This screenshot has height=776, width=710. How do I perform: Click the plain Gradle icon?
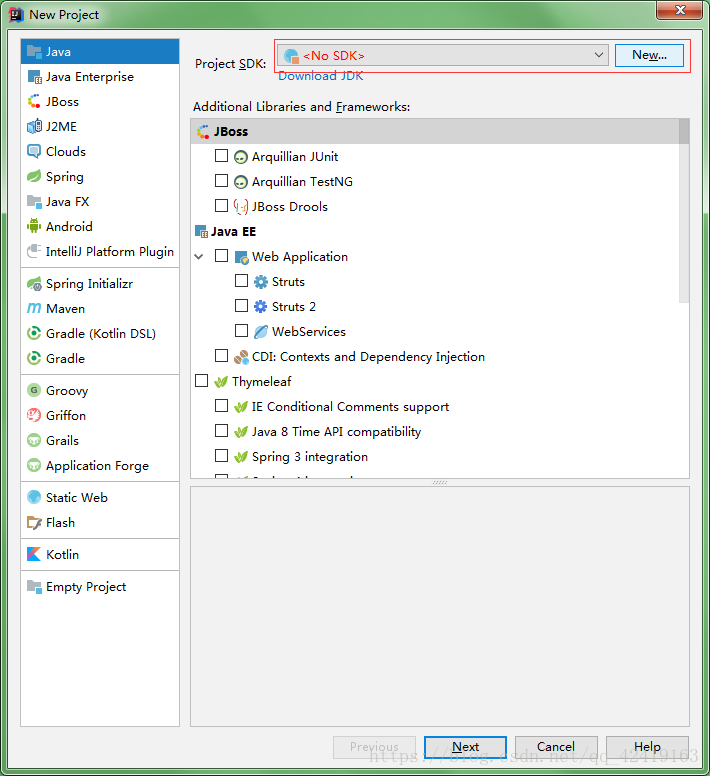[34, 358]
